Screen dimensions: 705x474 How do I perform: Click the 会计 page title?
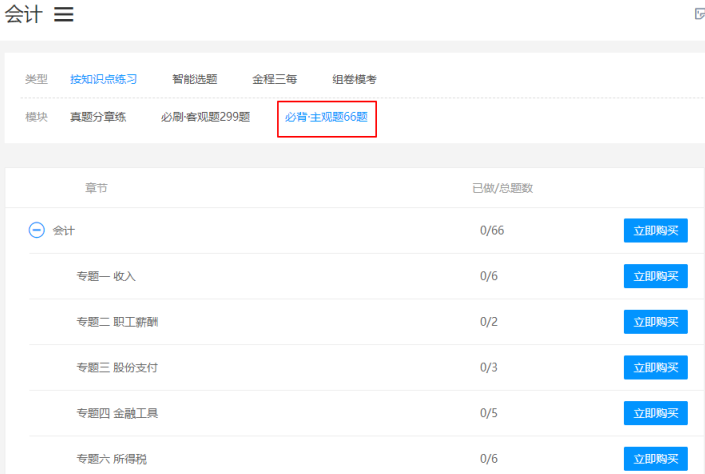point(22,14)
